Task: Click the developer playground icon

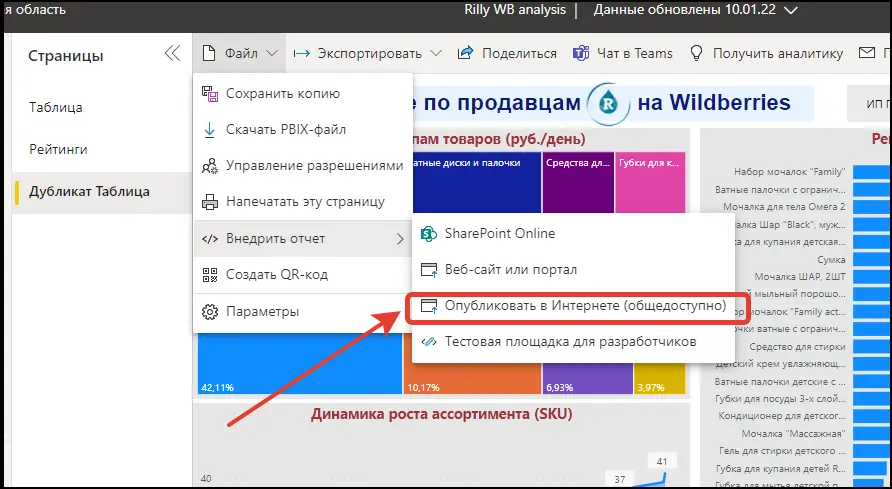Action: (x=428, y=342)
